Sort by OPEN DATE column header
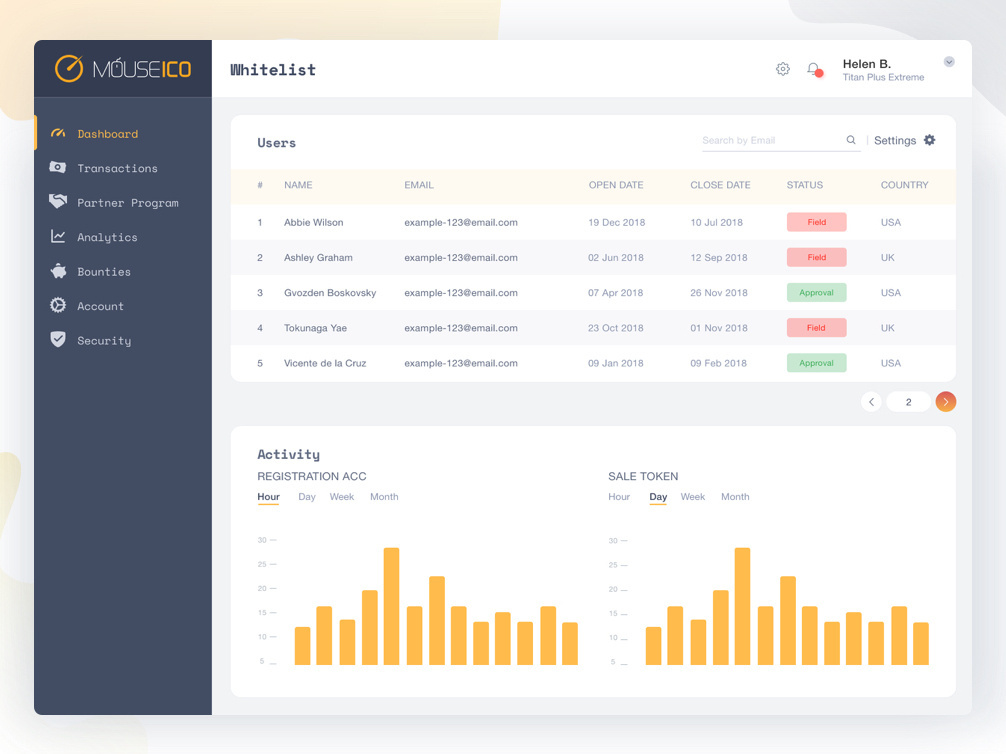 click(616, 185)
